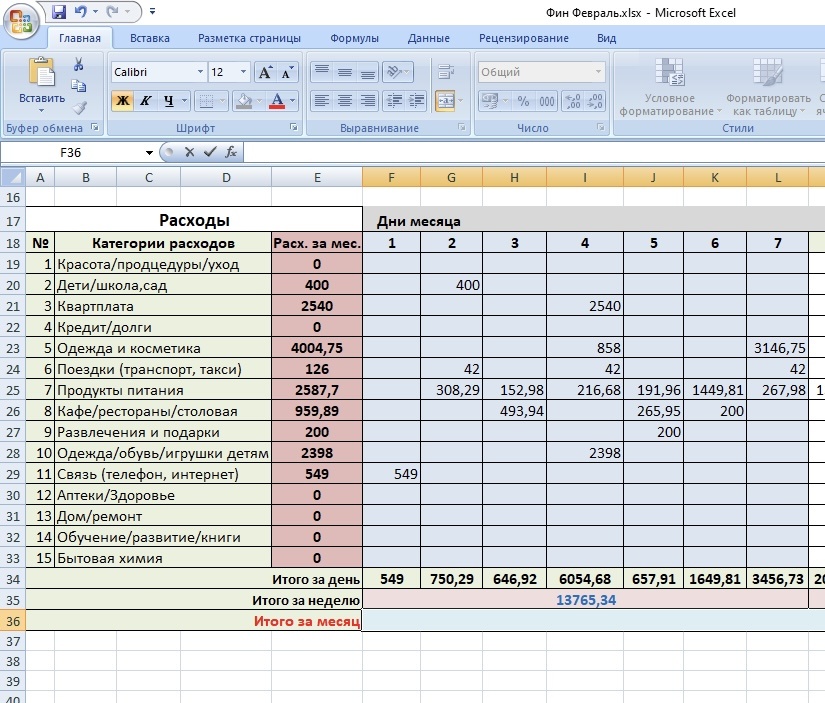Open Выравнивание group dialog launcher
This screenshot has width=825, height=703.
click(461, 127)
